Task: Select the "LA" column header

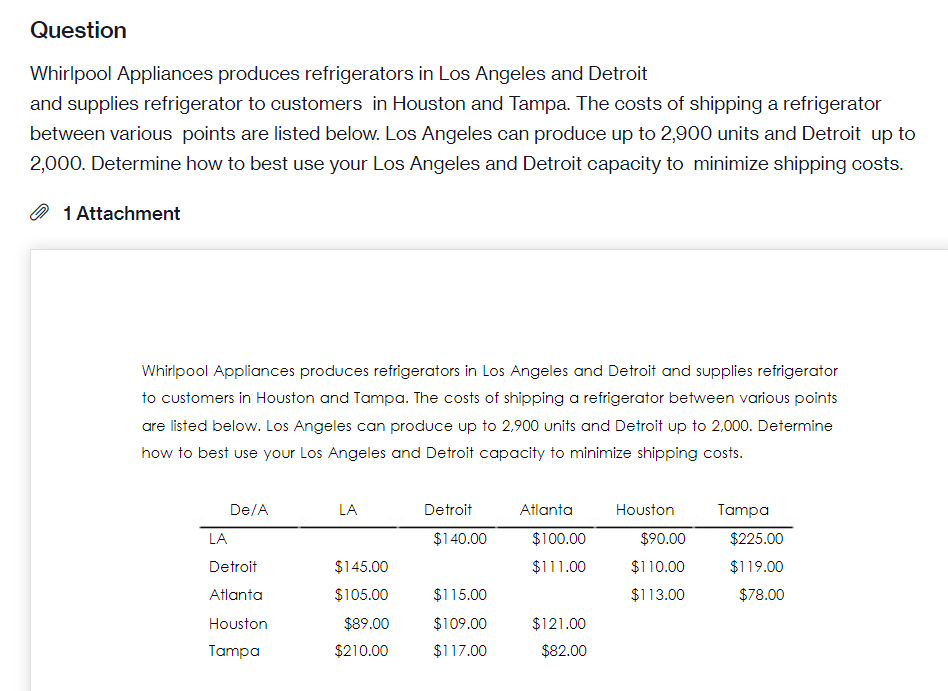Action: coord(348,510)
